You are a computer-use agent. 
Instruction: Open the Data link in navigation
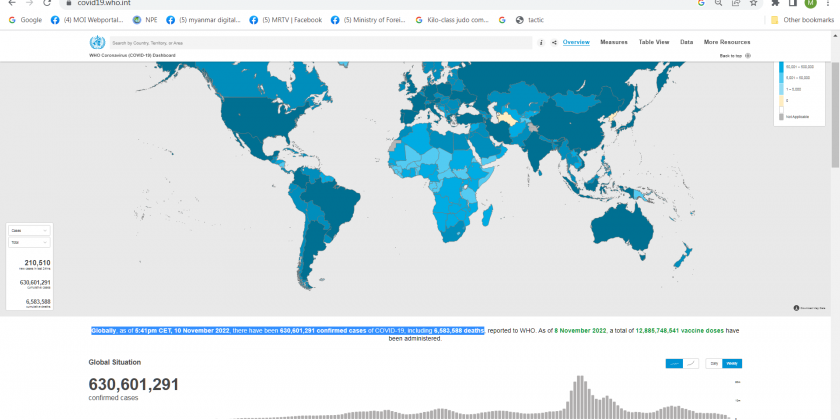686,42
